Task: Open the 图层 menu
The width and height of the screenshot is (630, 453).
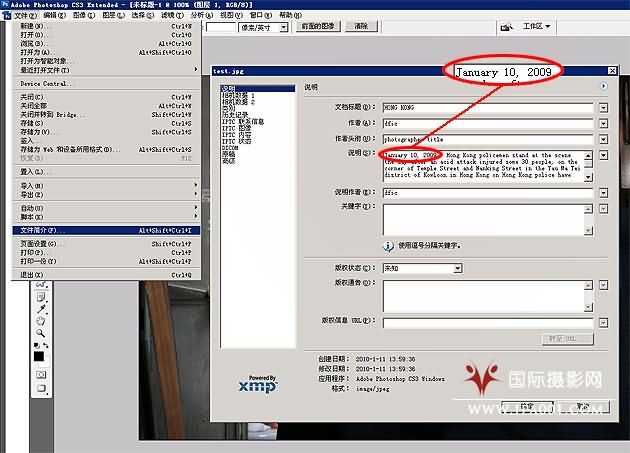Action: [114, 15]
